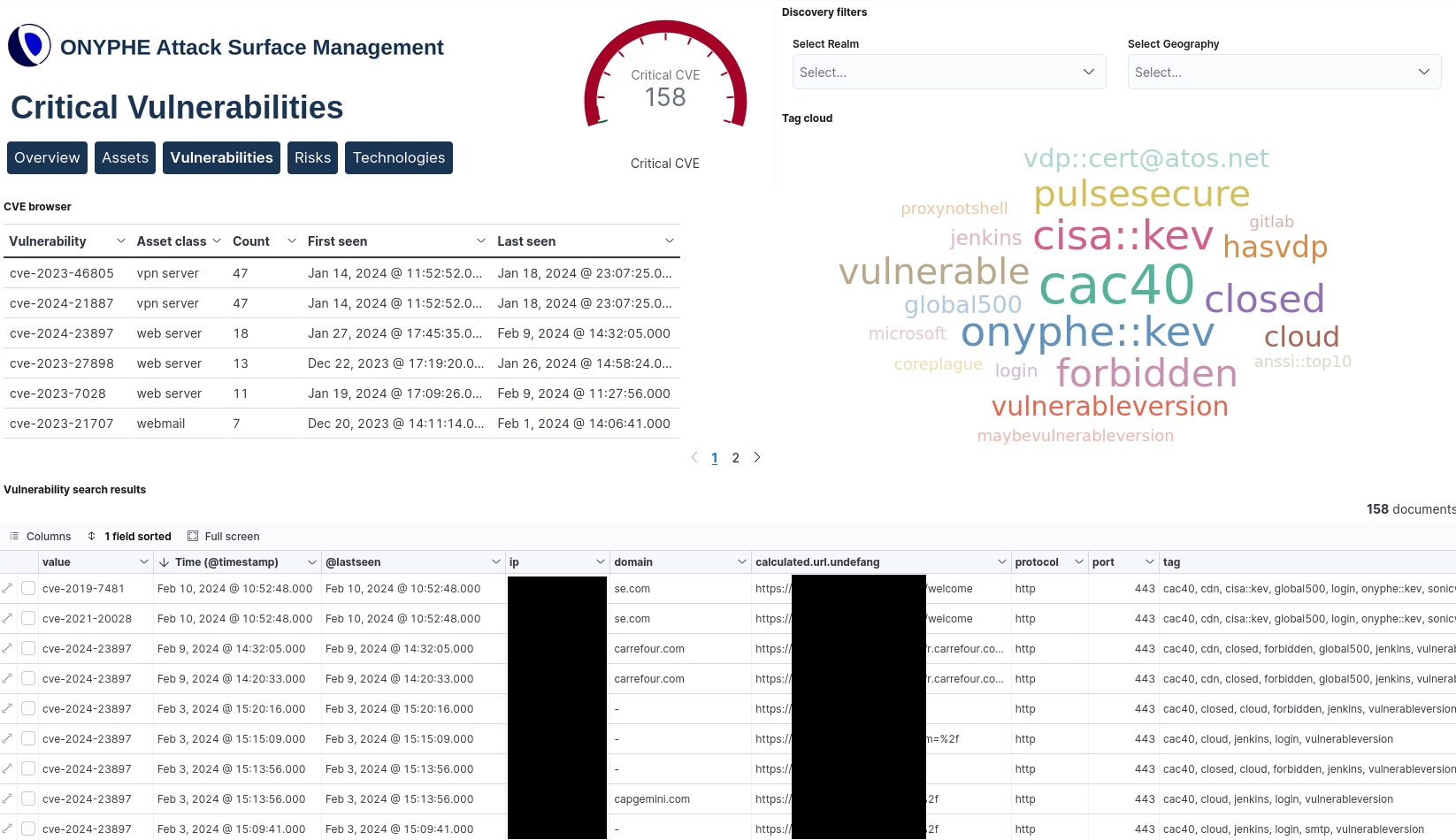Switch to the Risks tab
This screenshot has height=840, width=1456.
pos(312,157)
